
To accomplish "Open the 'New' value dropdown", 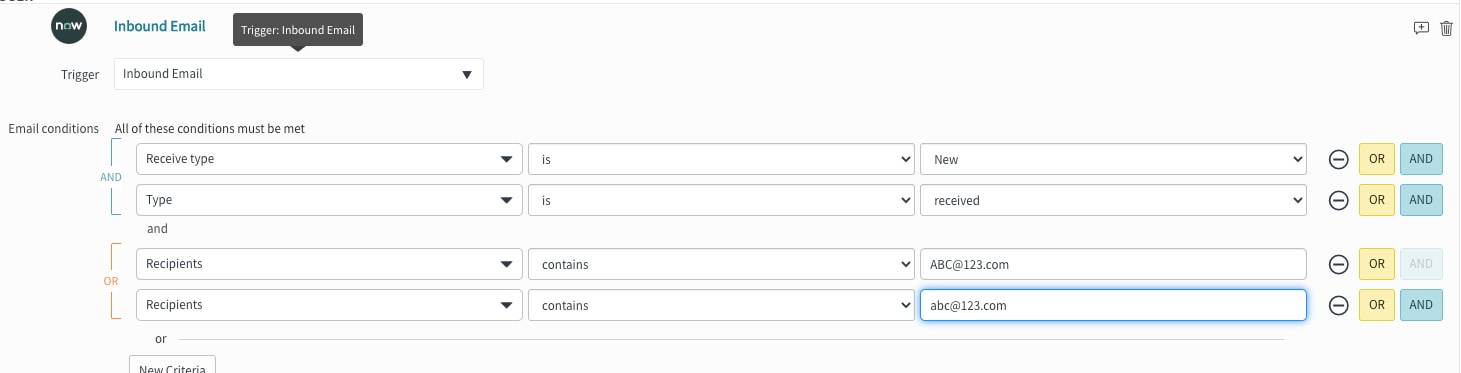I will tap(1113, 159).
